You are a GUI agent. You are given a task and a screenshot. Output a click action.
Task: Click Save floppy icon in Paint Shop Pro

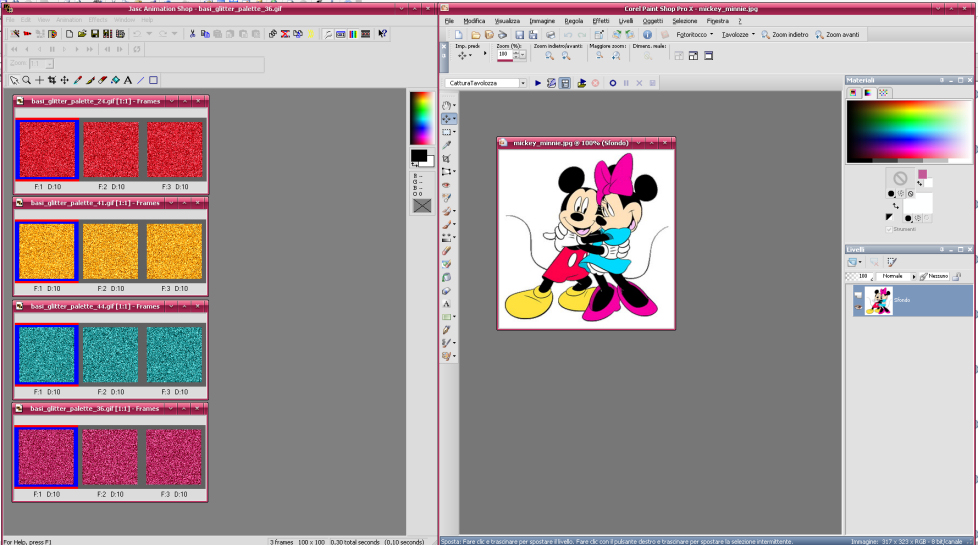tap(519, 35)
